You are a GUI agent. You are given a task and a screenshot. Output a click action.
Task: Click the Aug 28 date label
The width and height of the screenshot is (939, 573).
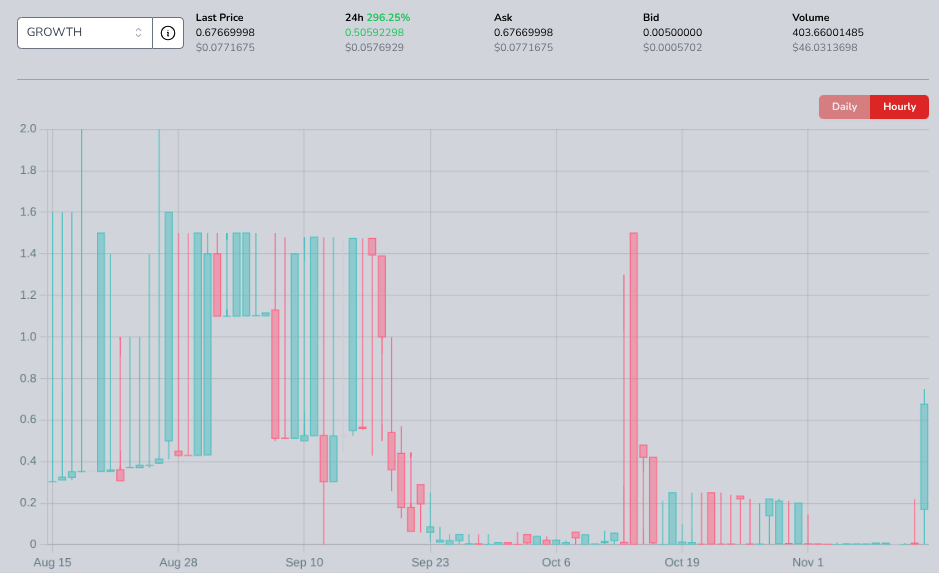[x=178, y=562]
